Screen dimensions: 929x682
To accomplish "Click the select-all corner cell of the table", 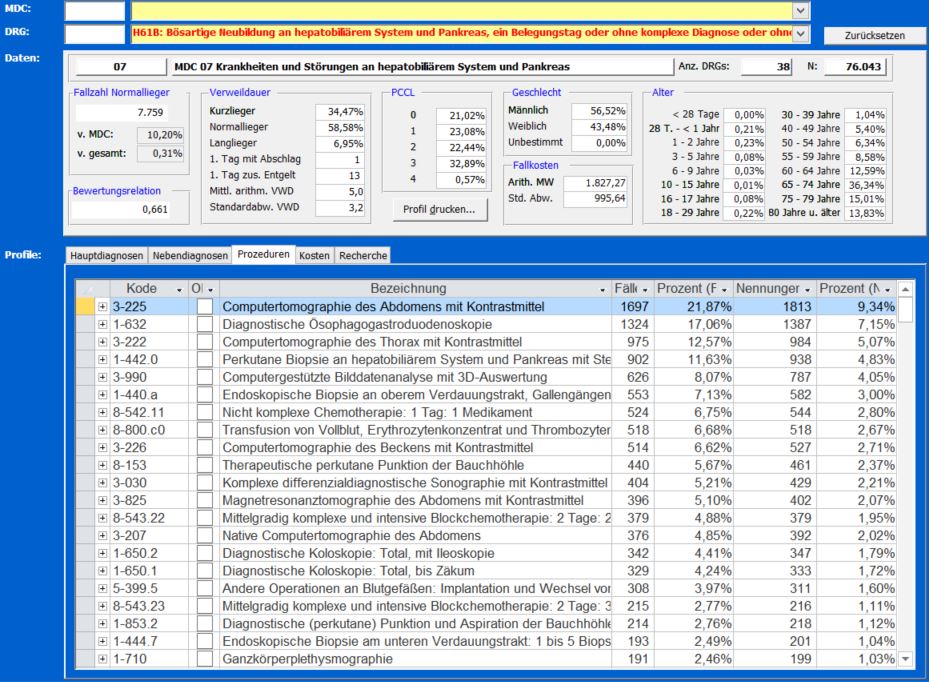I will (85, 289).
